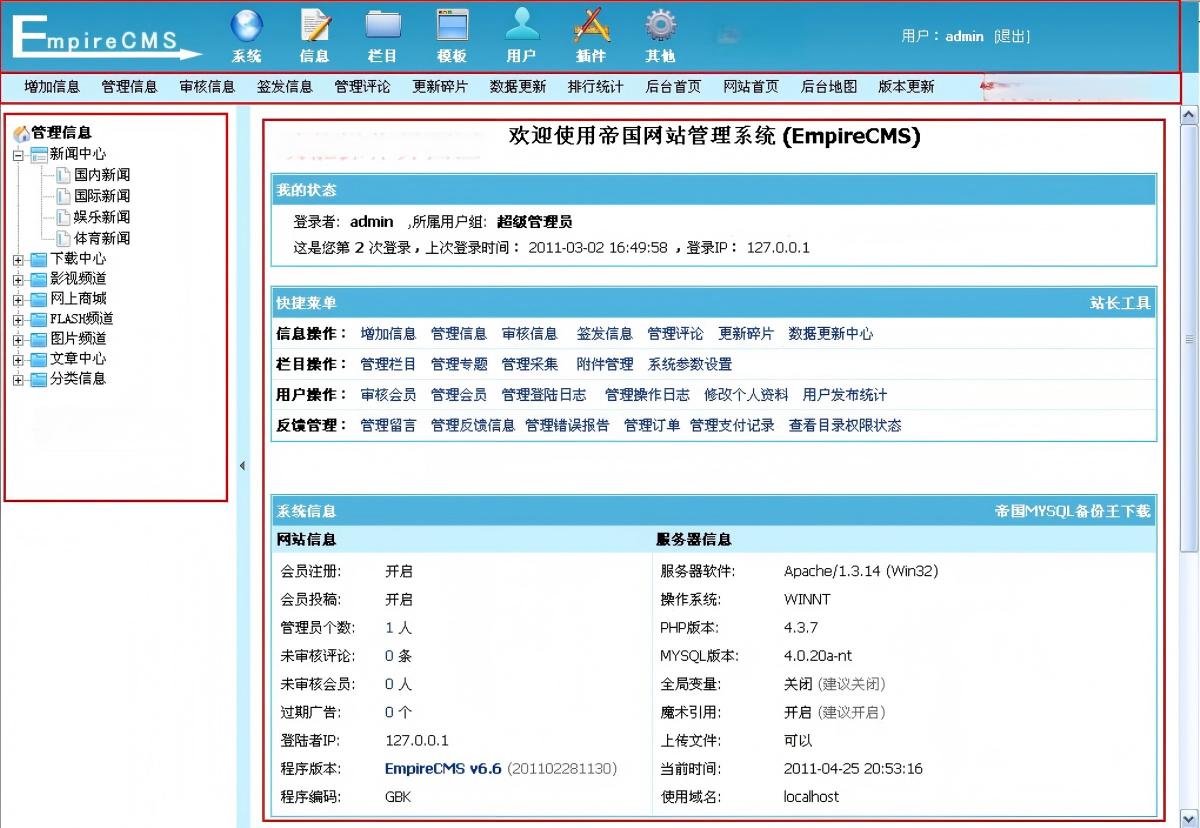Viewport: 1200px width, 828px height.
Task: Click the 管理信息 home icon in the tree
Action: [x=21, y=132]
